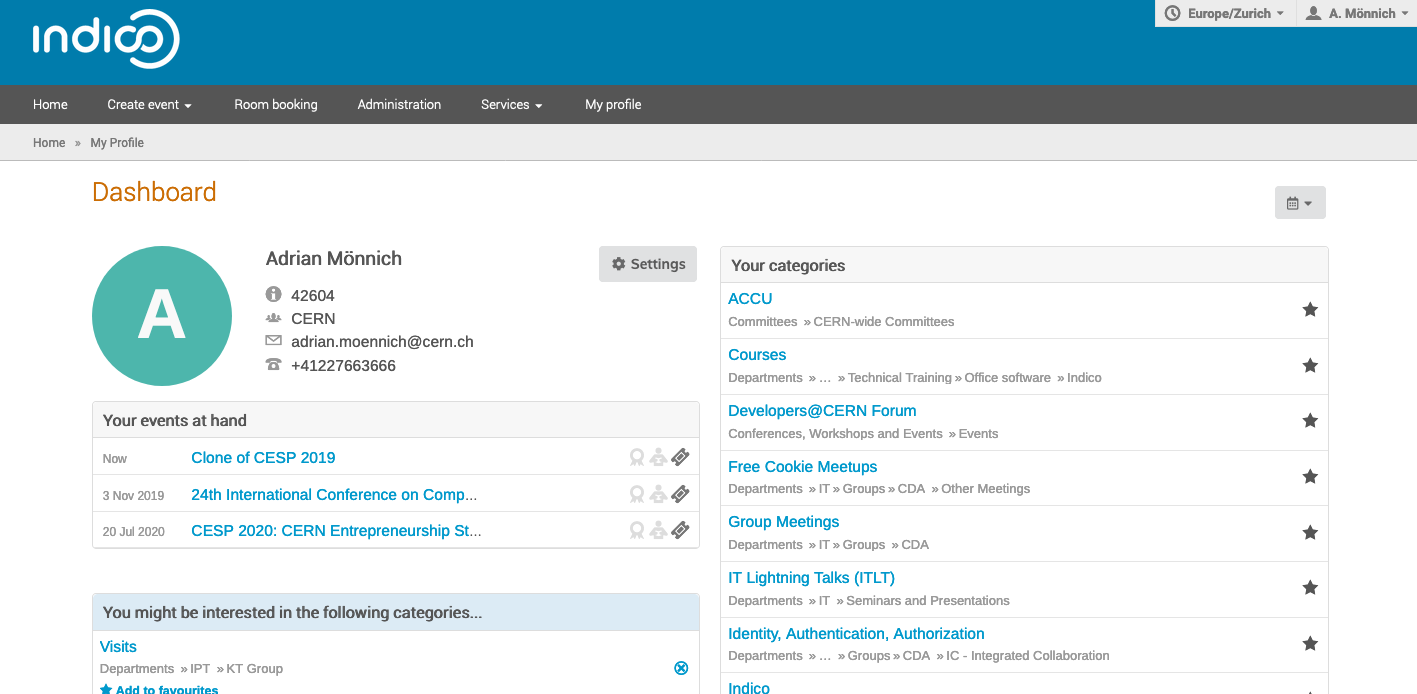Toggle the star for Developers@CERN Forum

[x=1310, y=421]
